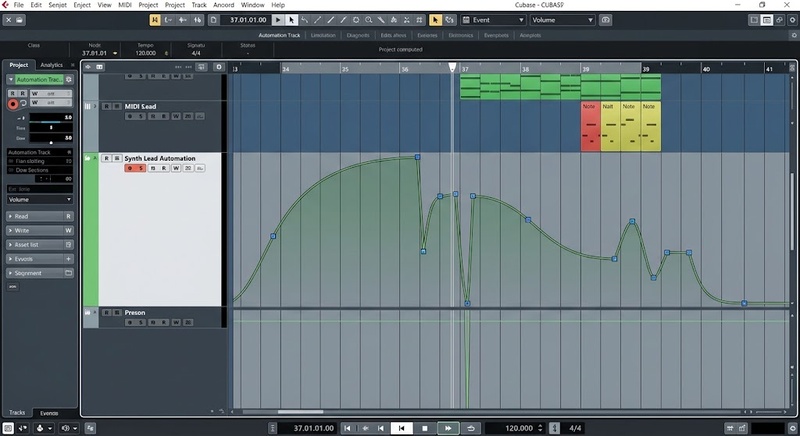Click the bottom-right setup gear icon
This screenshot has height=436, width=800.
click(x=792, y=428)
